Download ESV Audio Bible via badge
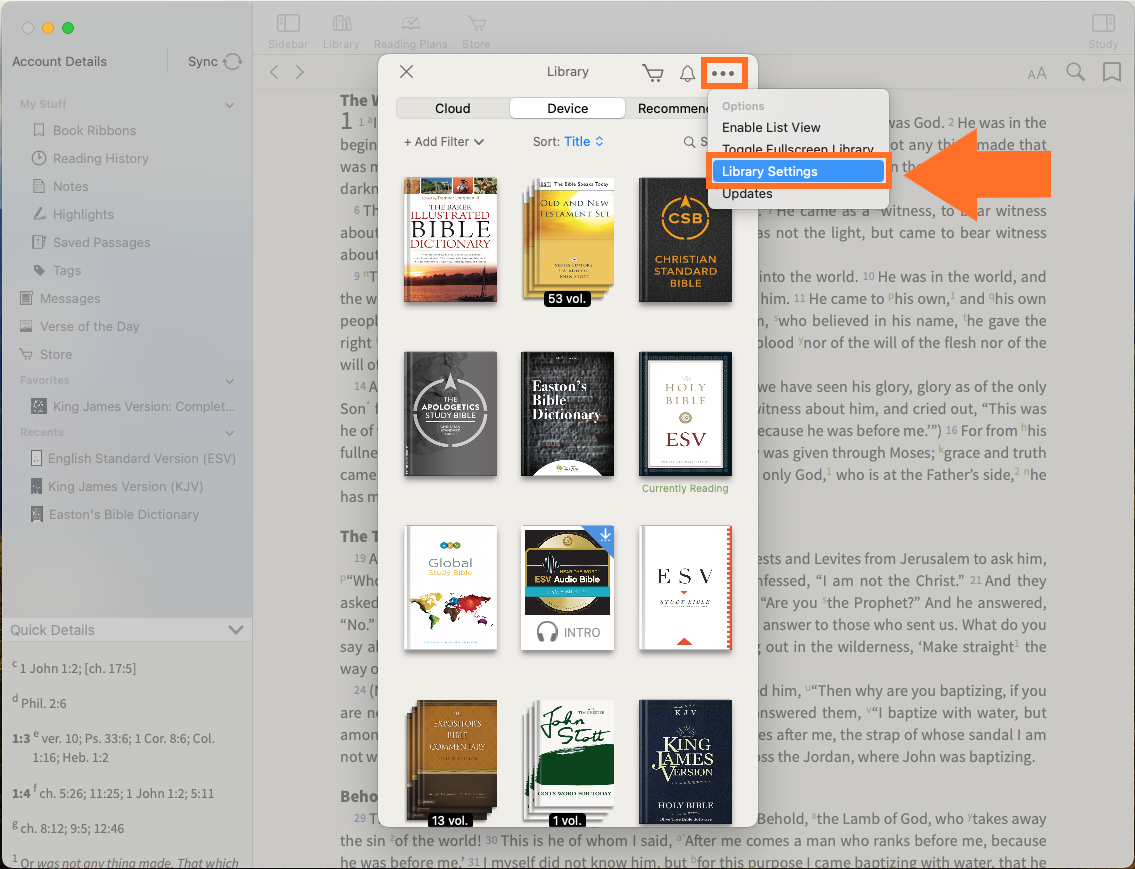Image resolution: width=1135 pixels, height=869 pixels. pos(604,535)
